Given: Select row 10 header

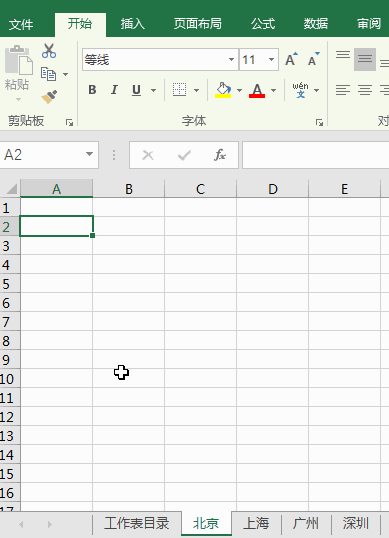Looking at the screenshot, I should coord(10,379).
